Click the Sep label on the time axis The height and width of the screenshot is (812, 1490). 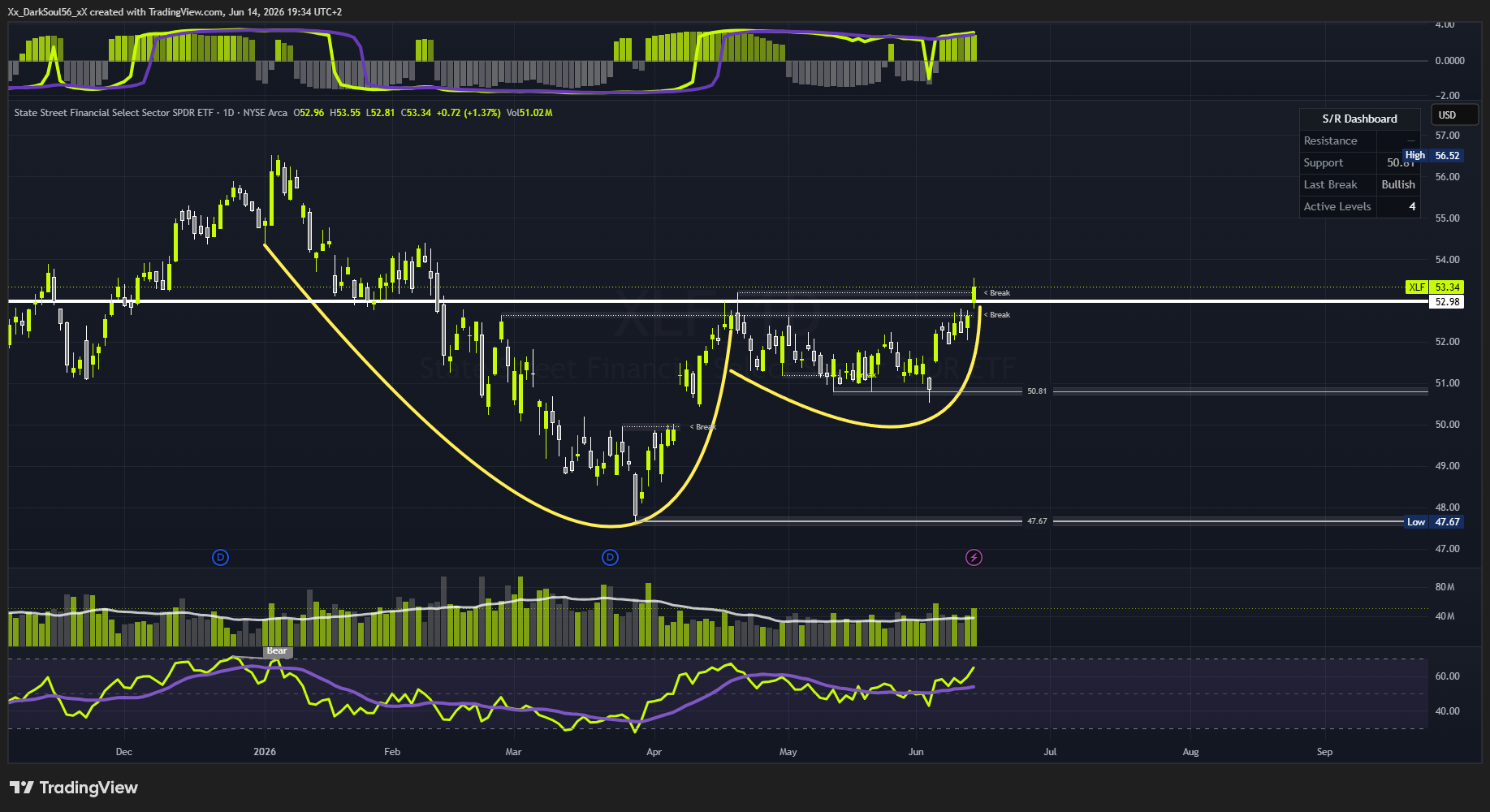(1324, 752)
